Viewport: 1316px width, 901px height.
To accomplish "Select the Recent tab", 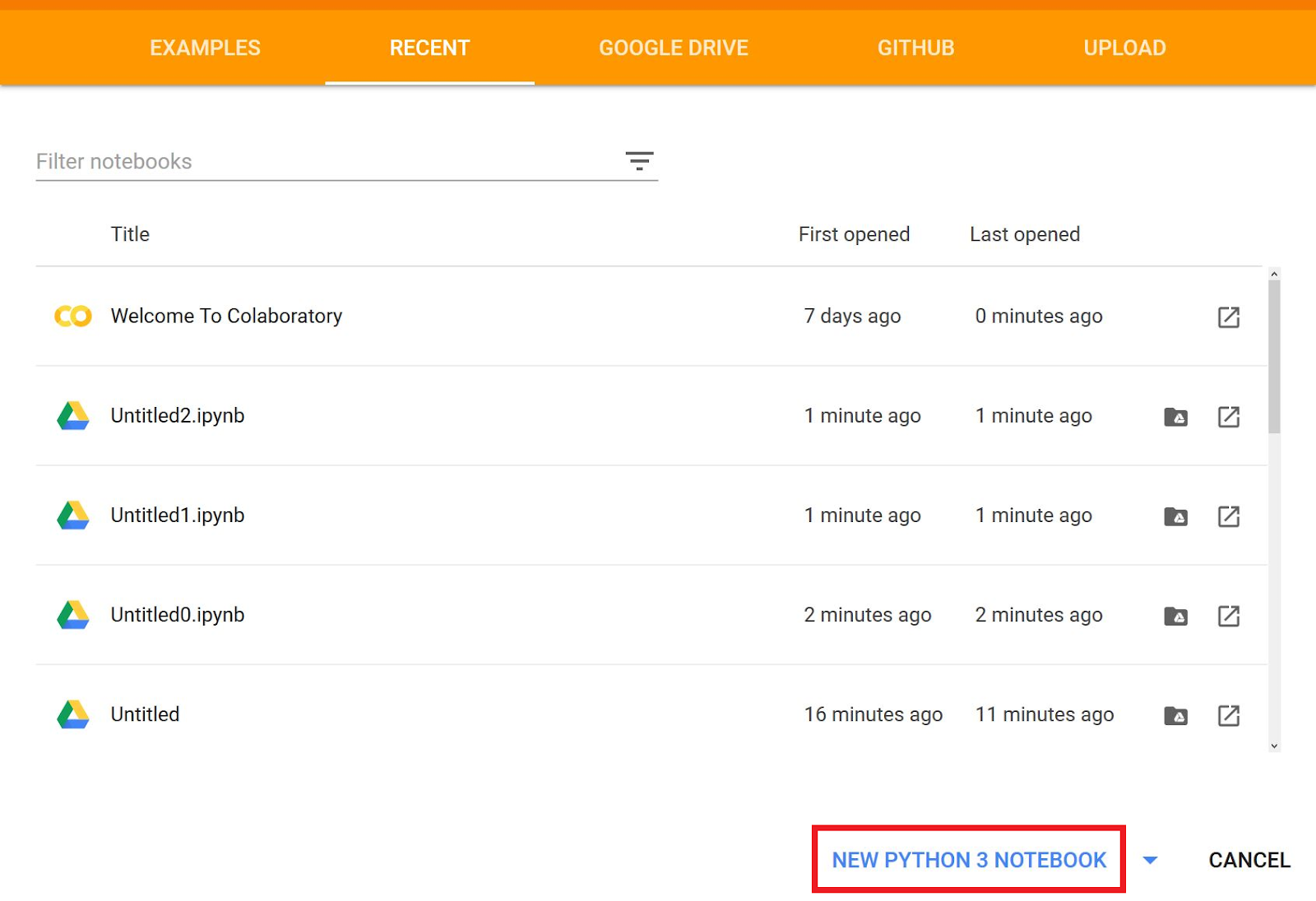I will (x=429, y=48).
